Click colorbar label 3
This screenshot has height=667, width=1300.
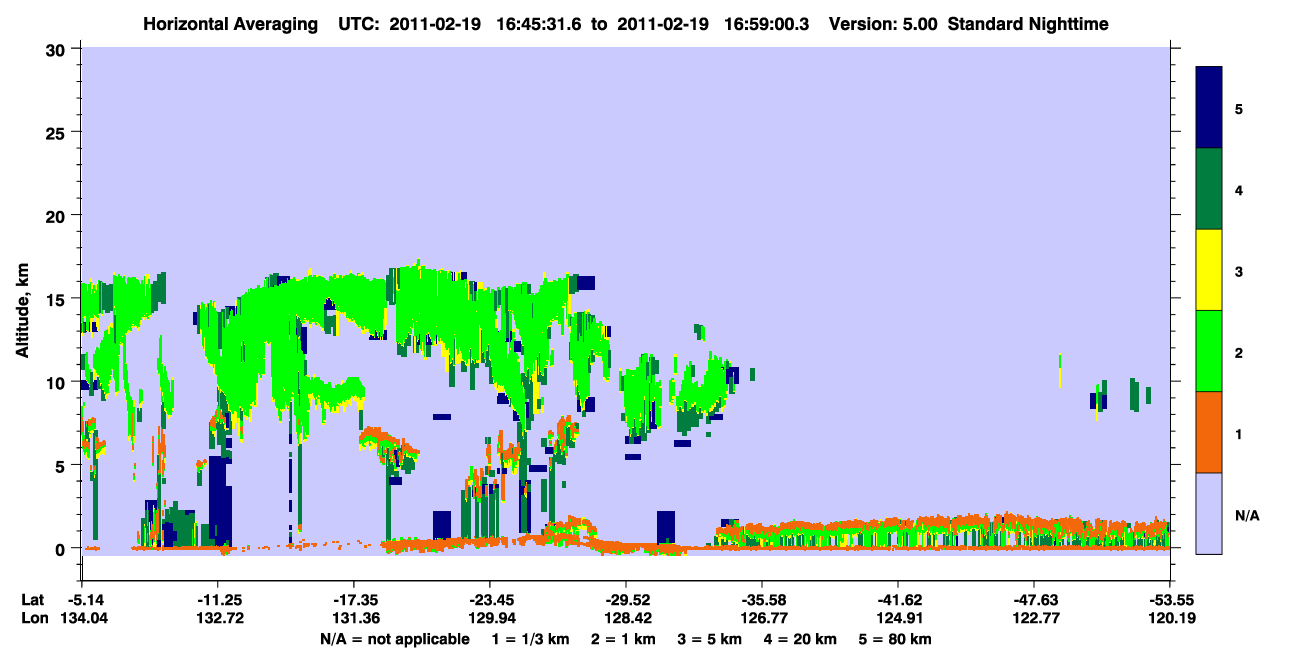[1239, 270]
